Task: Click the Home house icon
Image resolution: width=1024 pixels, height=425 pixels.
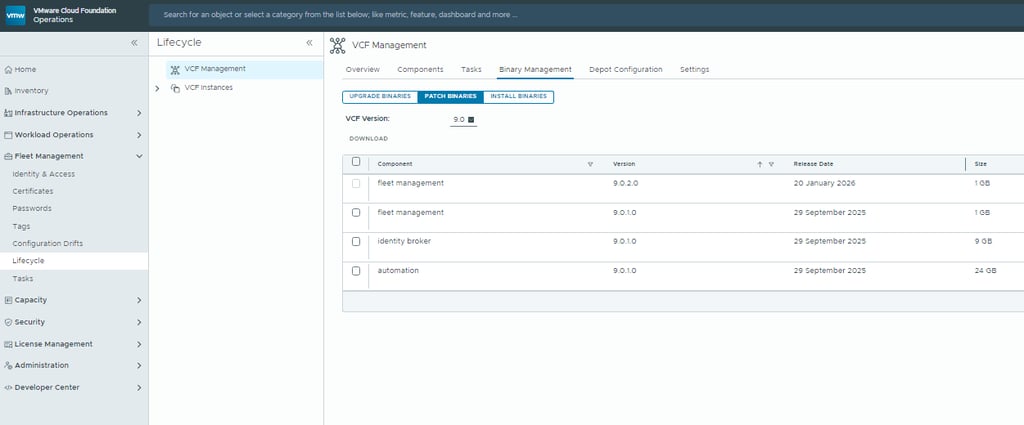Action: pyautogui.click(x=8, y=69)
